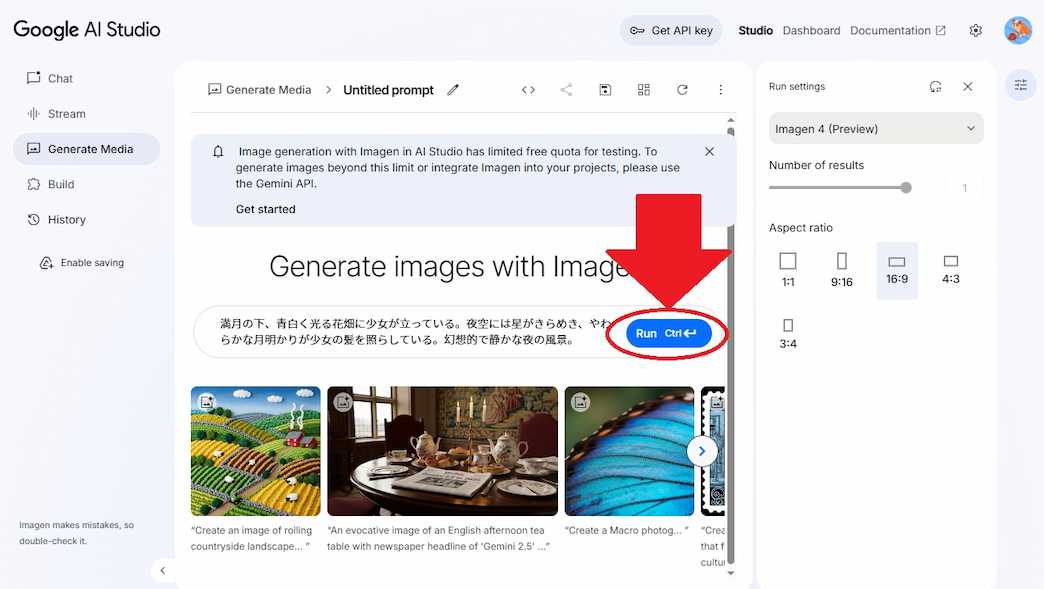Viewport: 1044px width, 589px height.
Task: Show more example prompts with the next arrow
Action: [x=702, y=451]
